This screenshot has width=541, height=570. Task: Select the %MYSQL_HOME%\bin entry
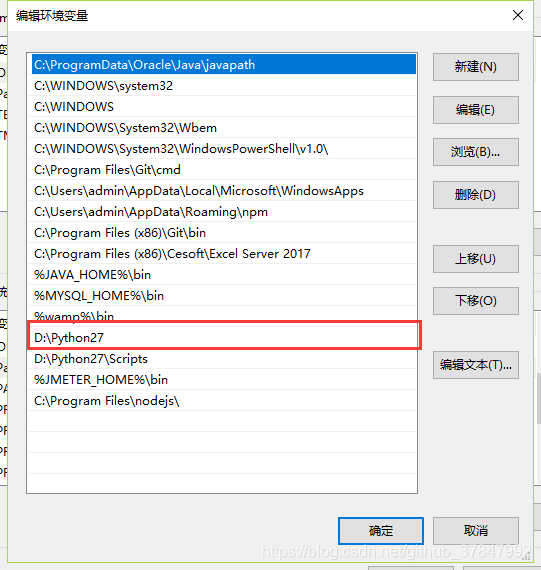coord(222,296)
